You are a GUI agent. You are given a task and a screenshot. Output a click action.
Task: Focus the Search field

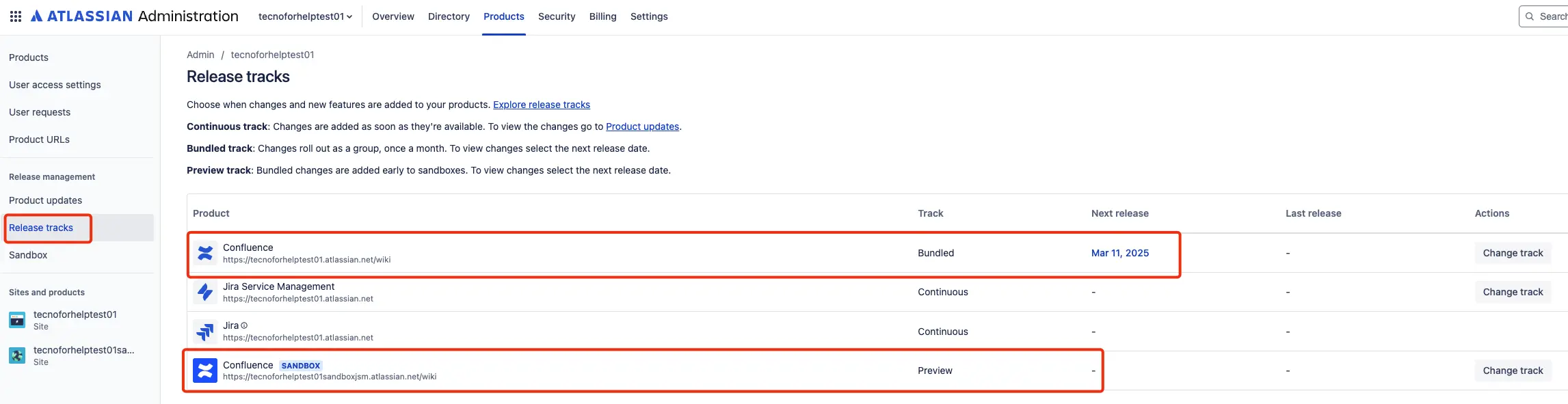coord(1544,16)
